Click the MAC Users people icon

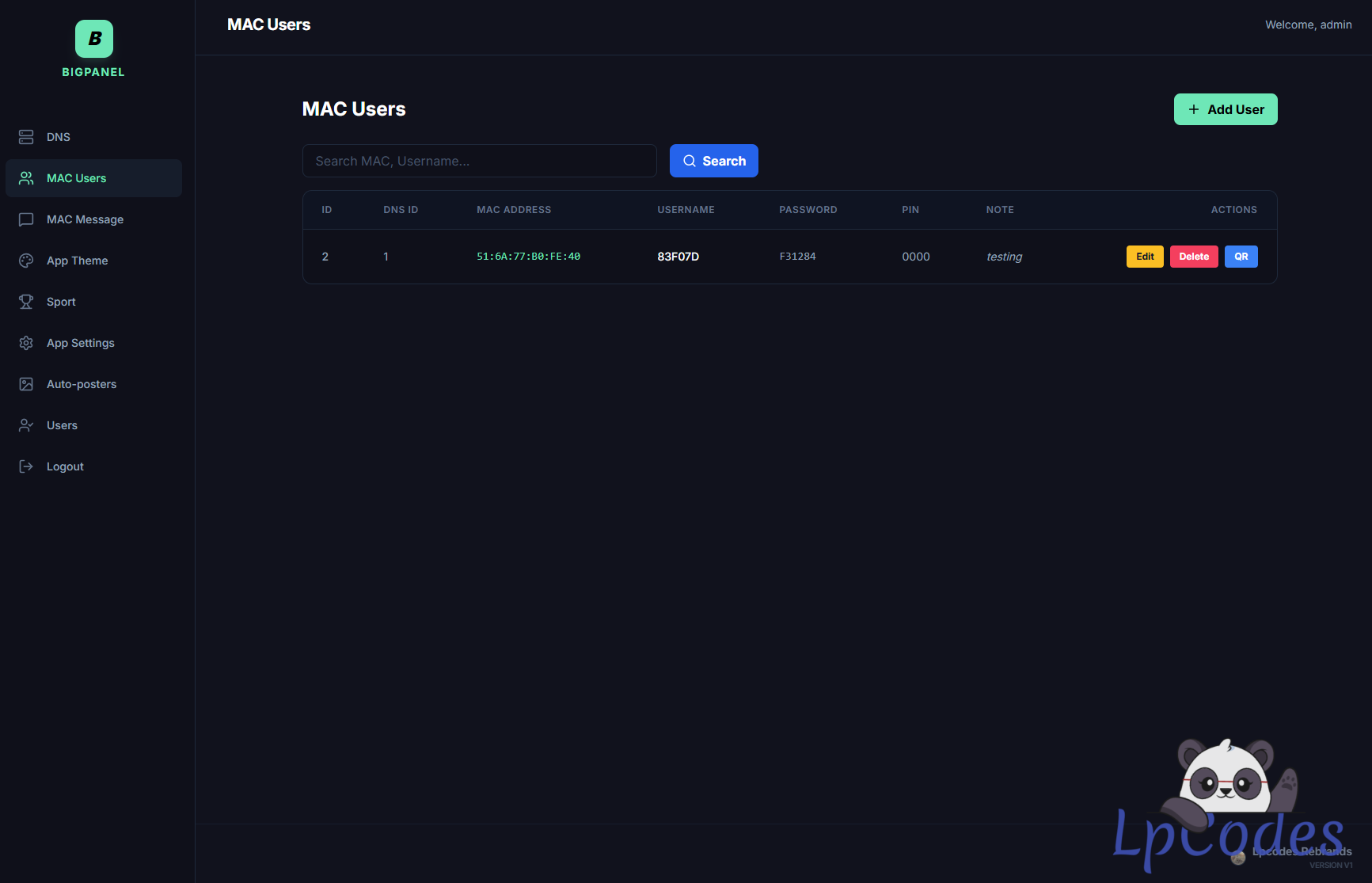click(26, 178)
